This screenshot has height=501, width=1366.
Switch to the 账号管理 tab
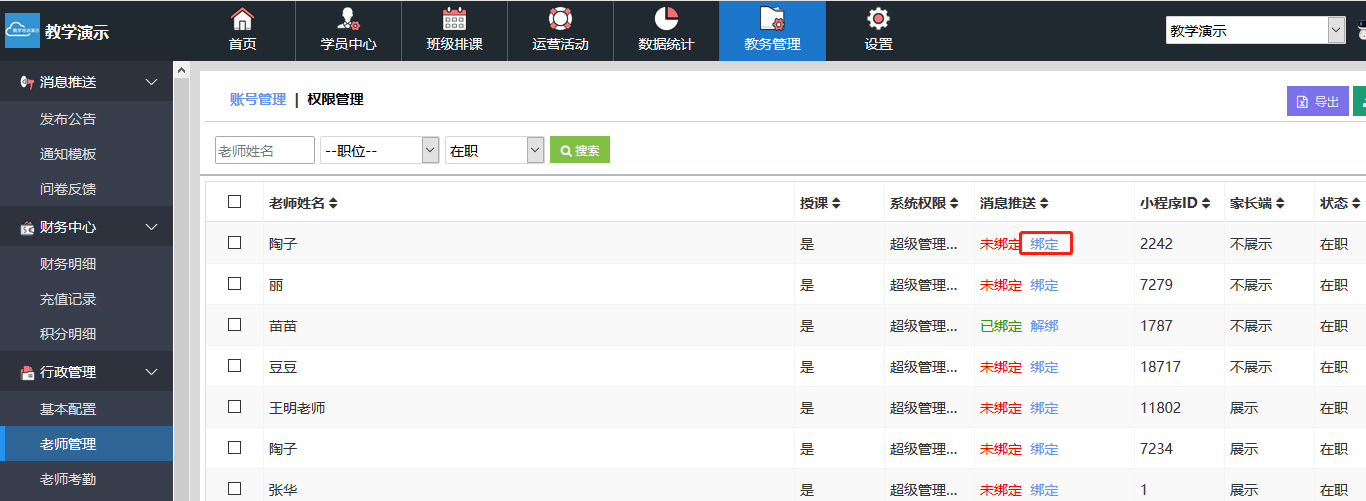[258, 99]
